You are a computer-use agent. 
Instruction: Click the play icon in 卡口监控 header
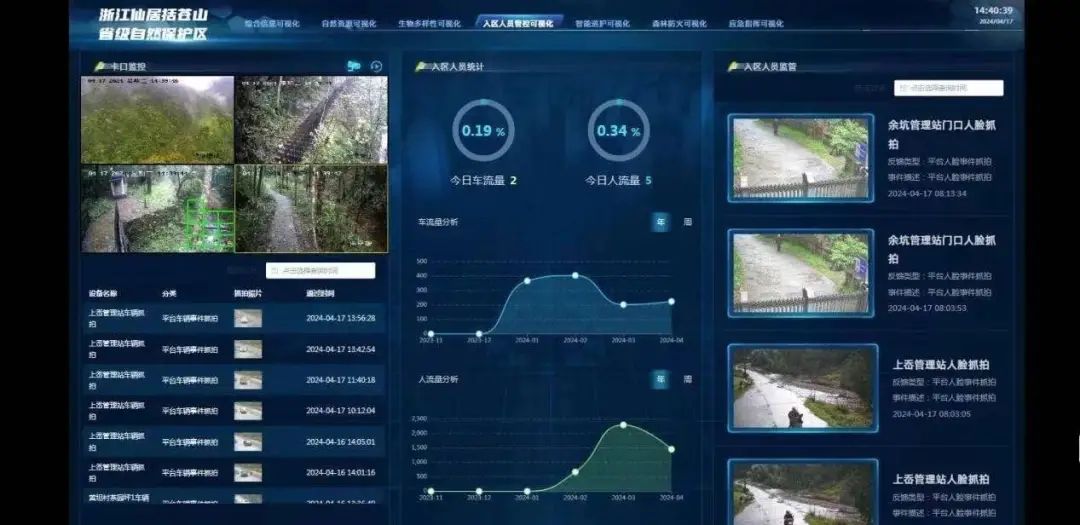point(376,66)
